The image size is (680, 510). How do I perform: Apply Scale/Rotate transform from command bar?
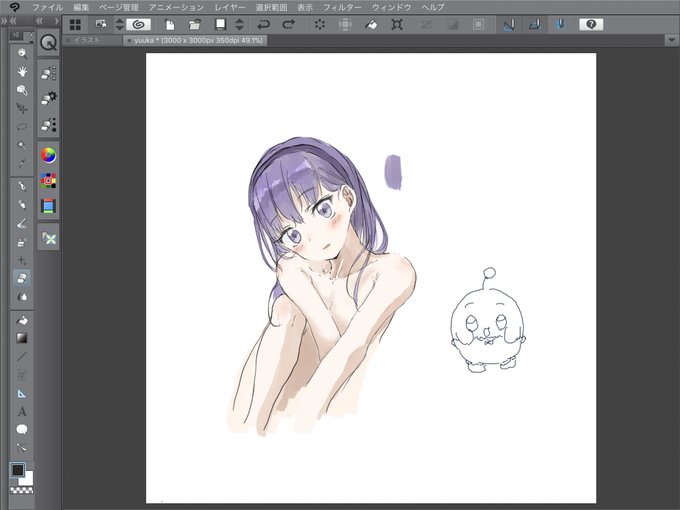tap(397, 25)
